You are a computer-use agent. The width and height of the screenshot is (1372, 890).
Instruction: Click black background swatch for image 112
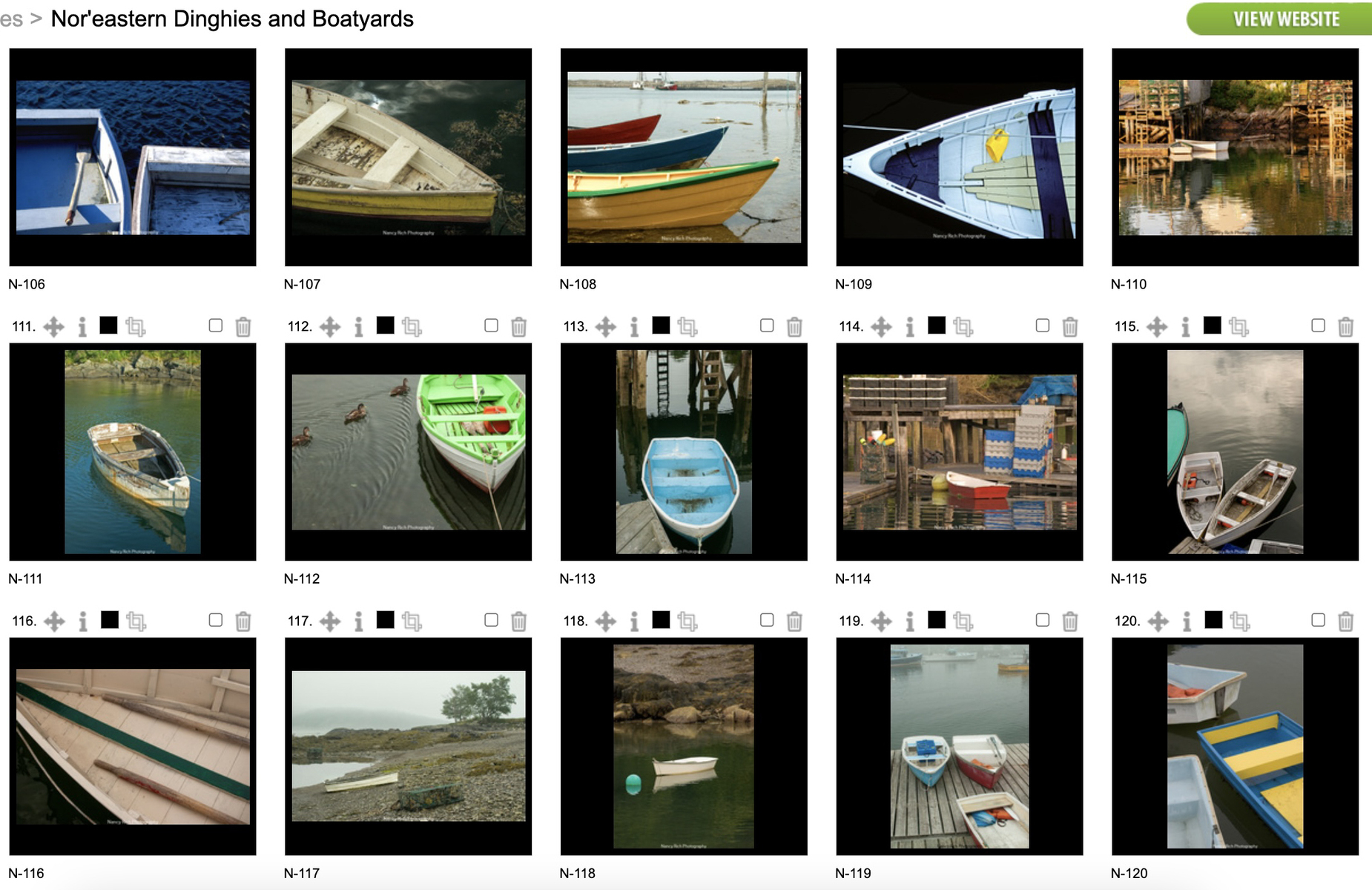(385, 325)
